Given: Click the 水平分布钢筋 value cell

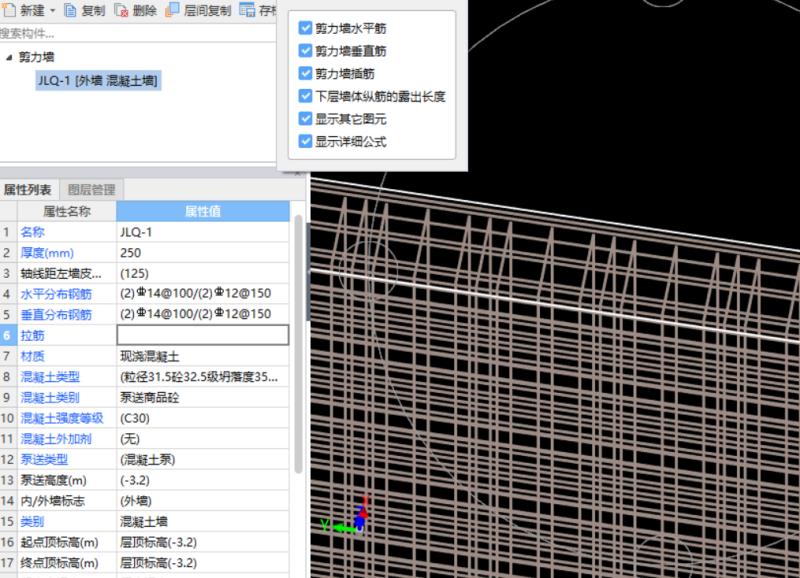Looking at the screenshot, I should point(203,294).
